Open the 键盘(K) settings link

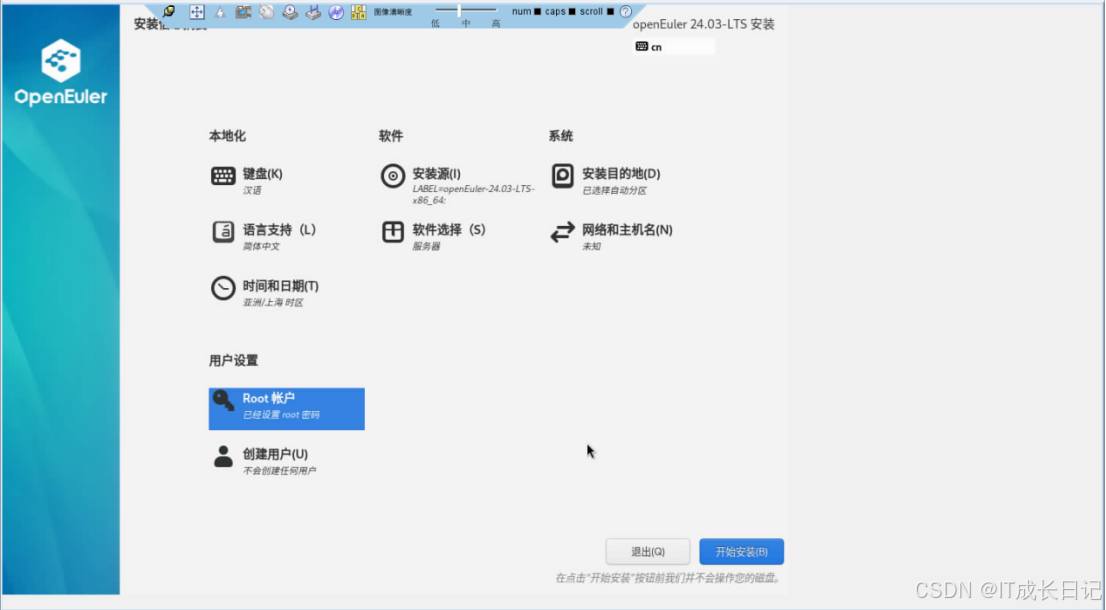262,173
